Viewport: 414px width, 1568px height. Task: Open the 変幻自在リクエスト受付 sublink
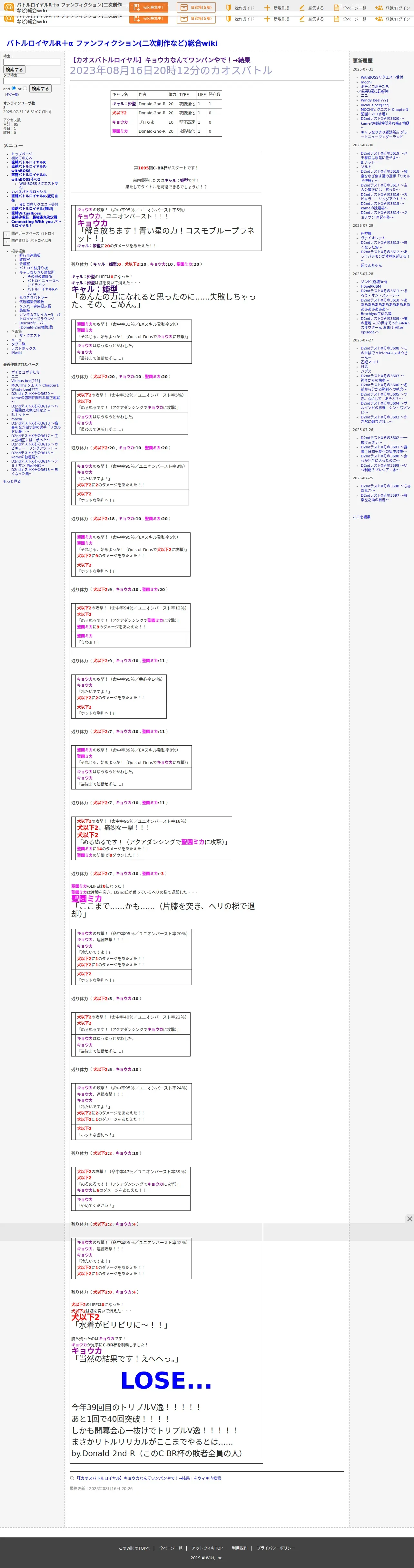coord(38,205)
